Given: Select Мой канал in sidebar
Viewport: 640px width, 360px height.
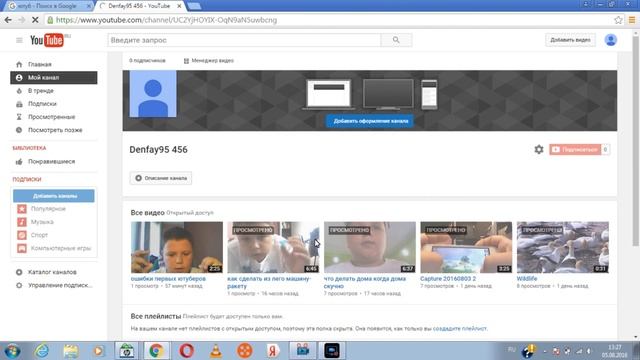Looking at the screenshot, I should pos(54,78).
